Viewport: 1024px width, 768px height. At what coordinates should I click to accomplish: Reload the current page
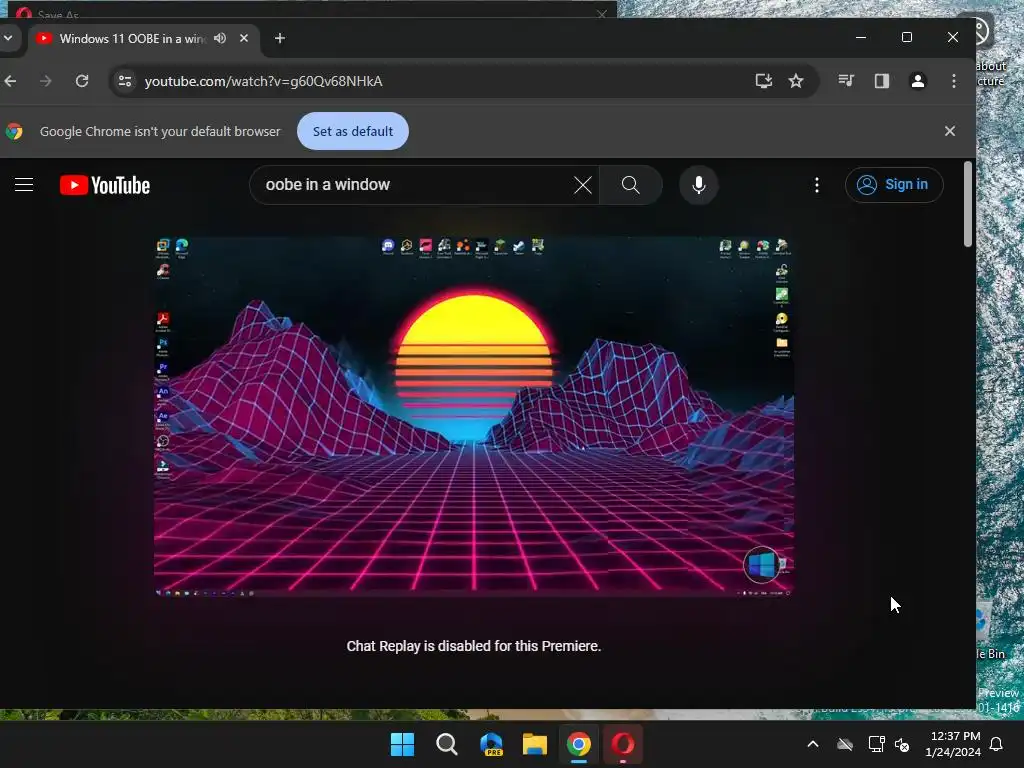[x=82, y=81]
